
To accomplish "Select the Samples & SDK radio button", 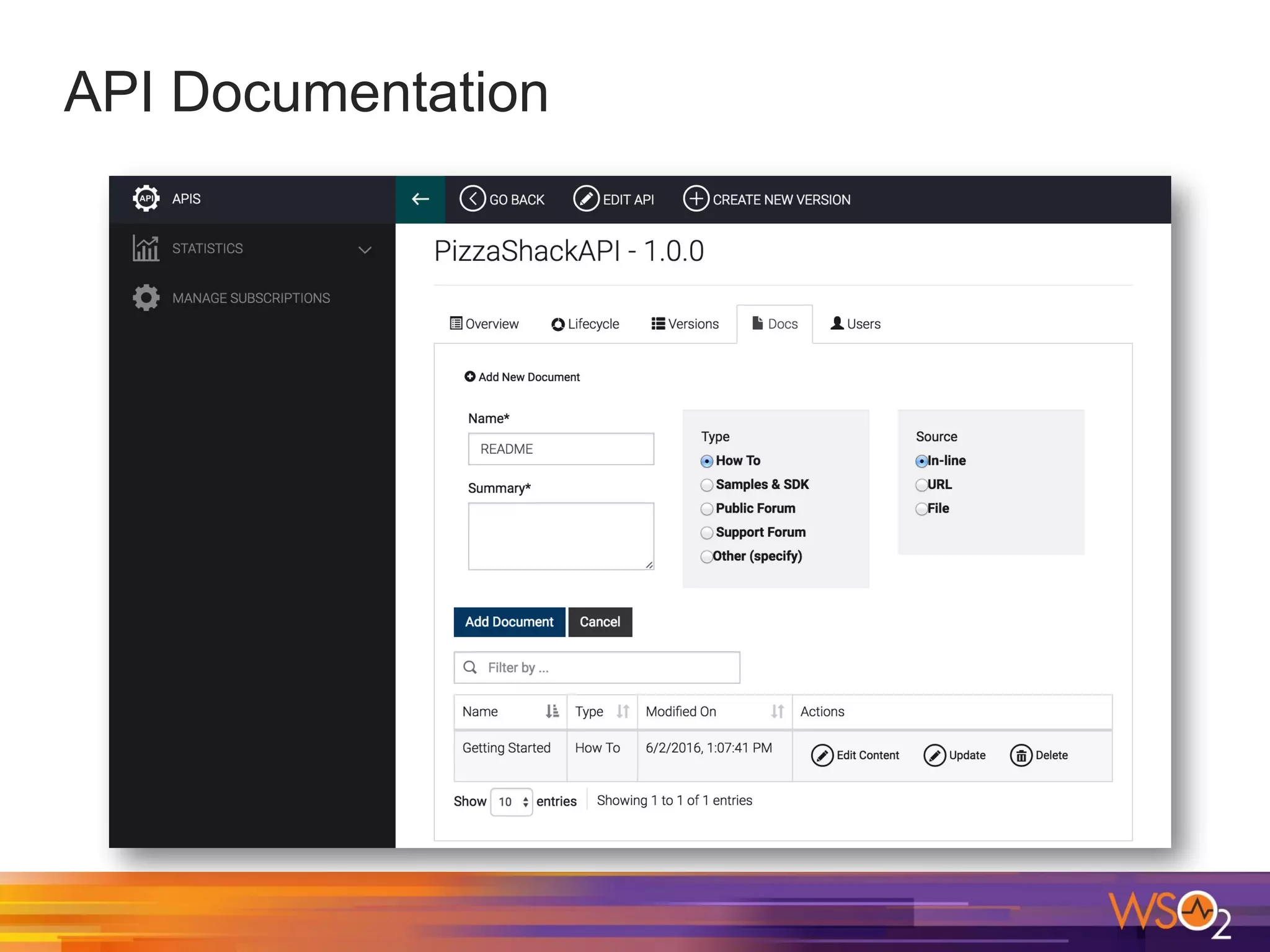I will point(707,485).
